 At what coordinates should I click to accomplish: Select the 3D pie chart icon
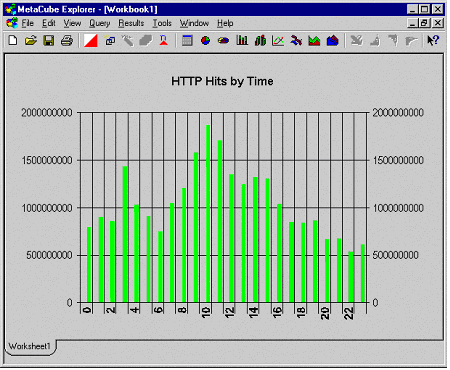[x=223, y=41]
